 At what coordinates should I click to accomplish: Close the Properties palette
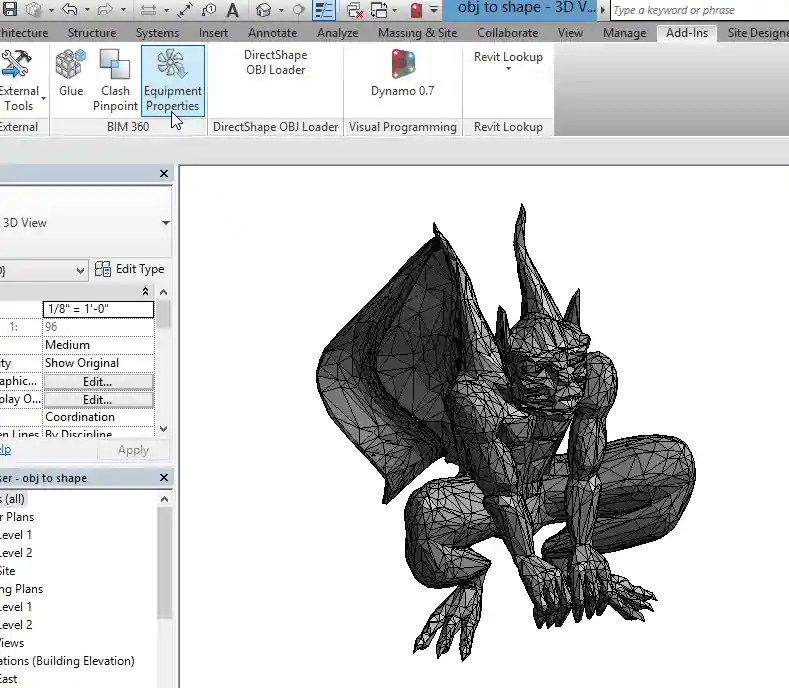pos(165,174)
